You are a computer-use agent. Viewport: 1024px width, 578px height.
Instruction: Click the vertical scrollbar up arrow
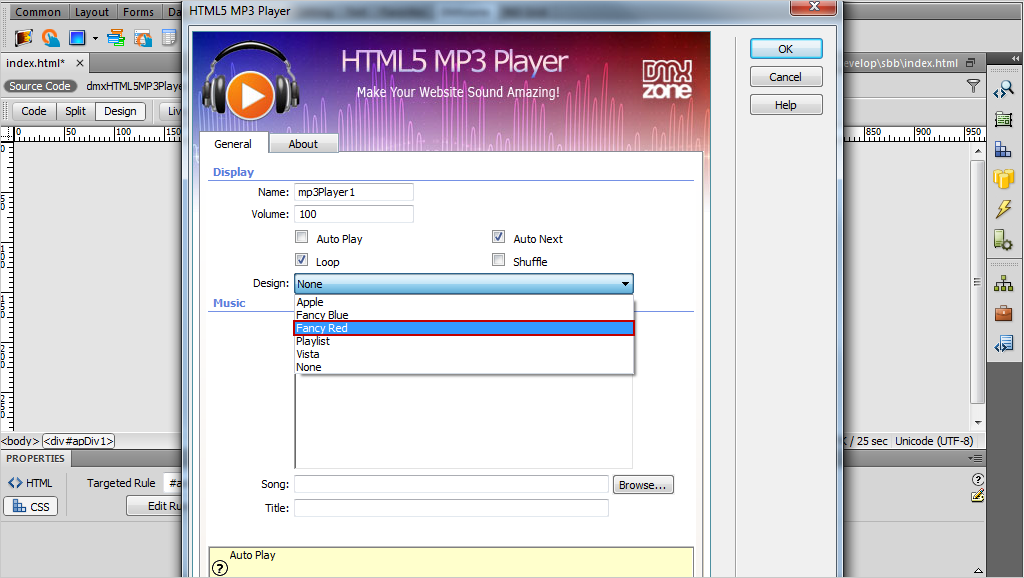click(x=978, y=152)
